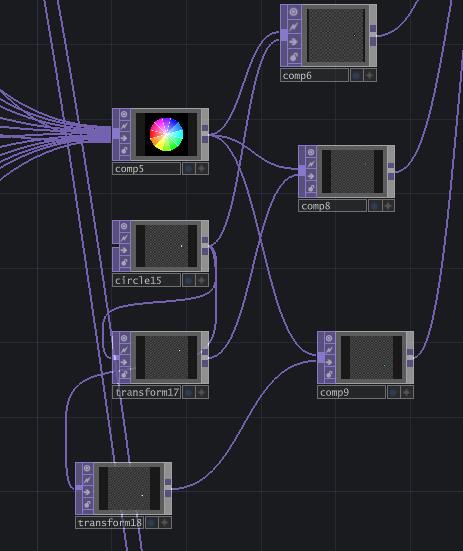
Task: Click the transform18 node preview thumbnail
Action: (130, 488)
